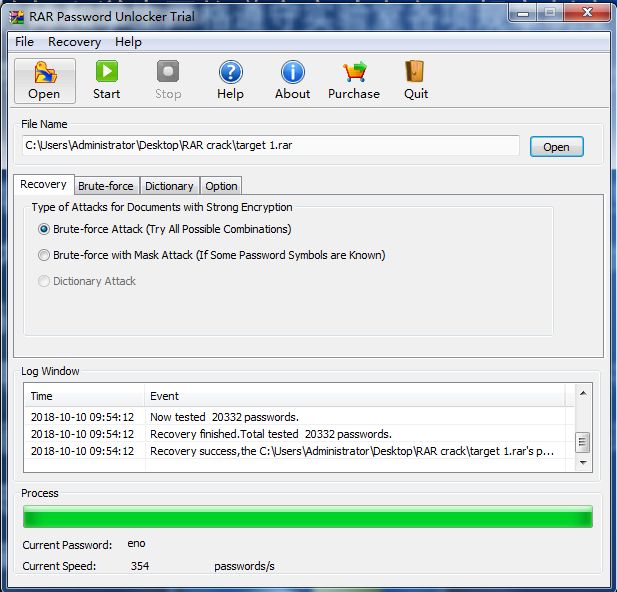Viewport: 617px width, 592px height.
Task: Select the 'Now tested 20332 passwords.' log row
Action: (299, 417)
